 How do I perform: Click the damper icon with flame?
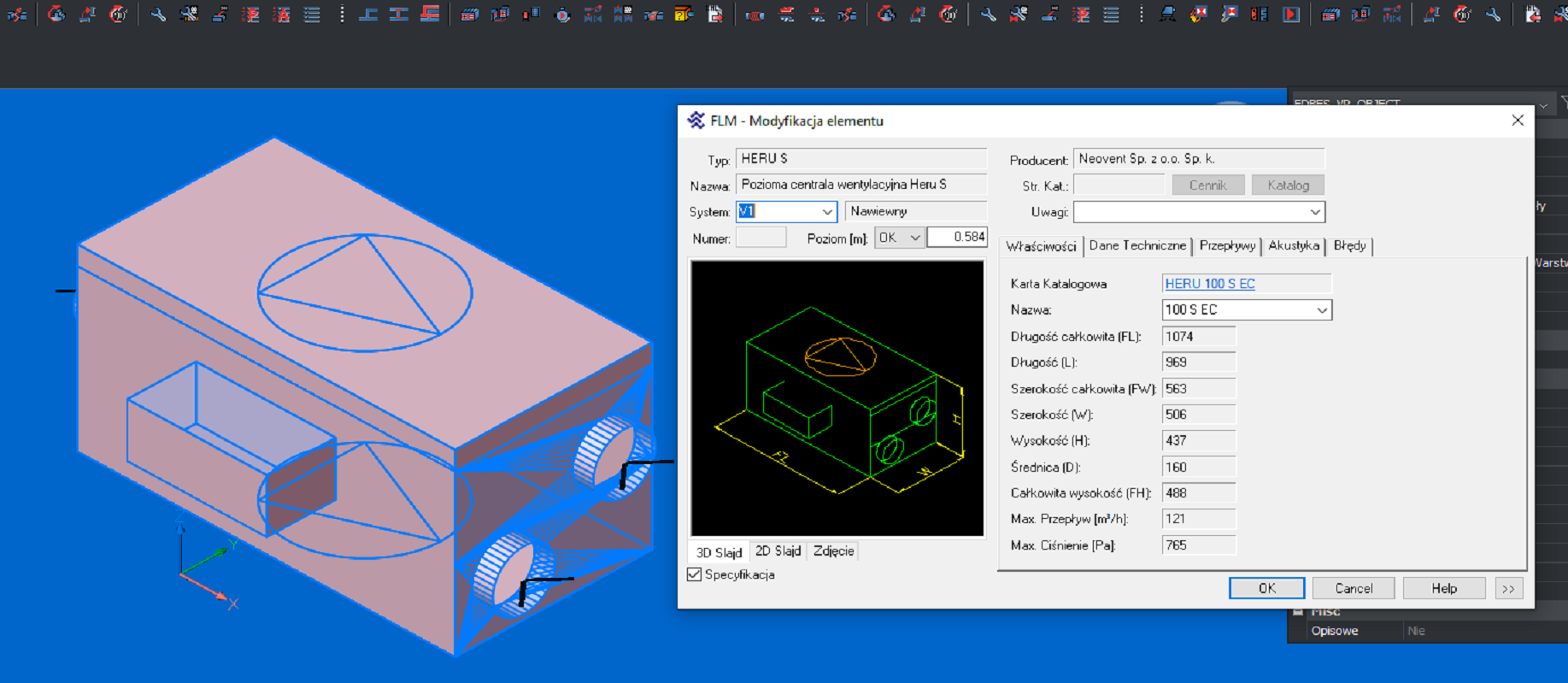click(1198, 15)
